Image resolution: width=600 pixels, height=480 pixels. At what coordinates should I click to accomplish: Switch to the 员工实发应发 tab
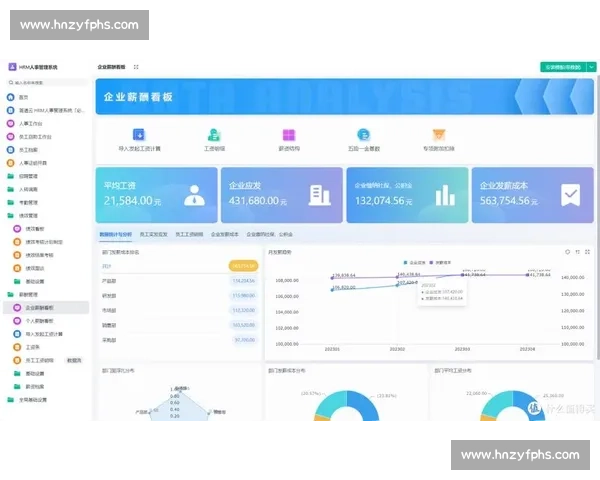[154, 233]
